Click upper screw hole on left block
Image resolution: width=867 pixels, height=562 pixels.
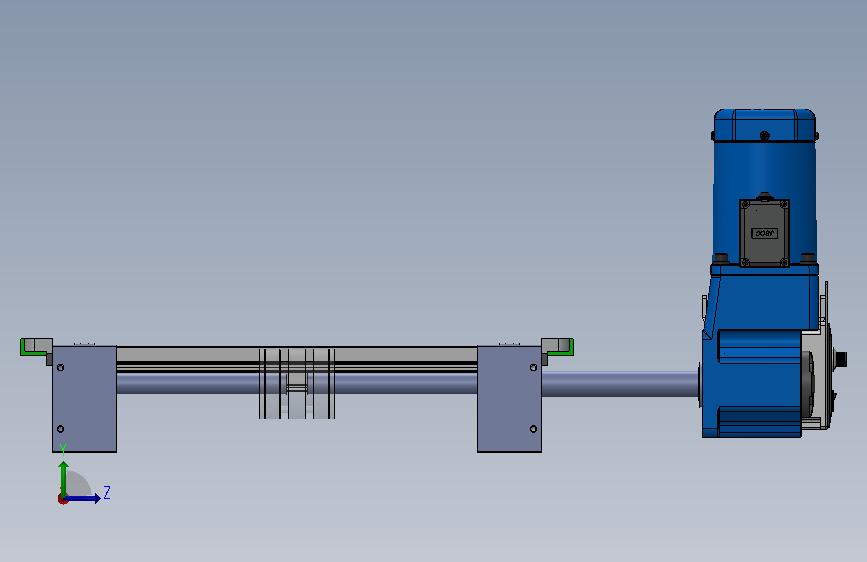tap(61, 367)
